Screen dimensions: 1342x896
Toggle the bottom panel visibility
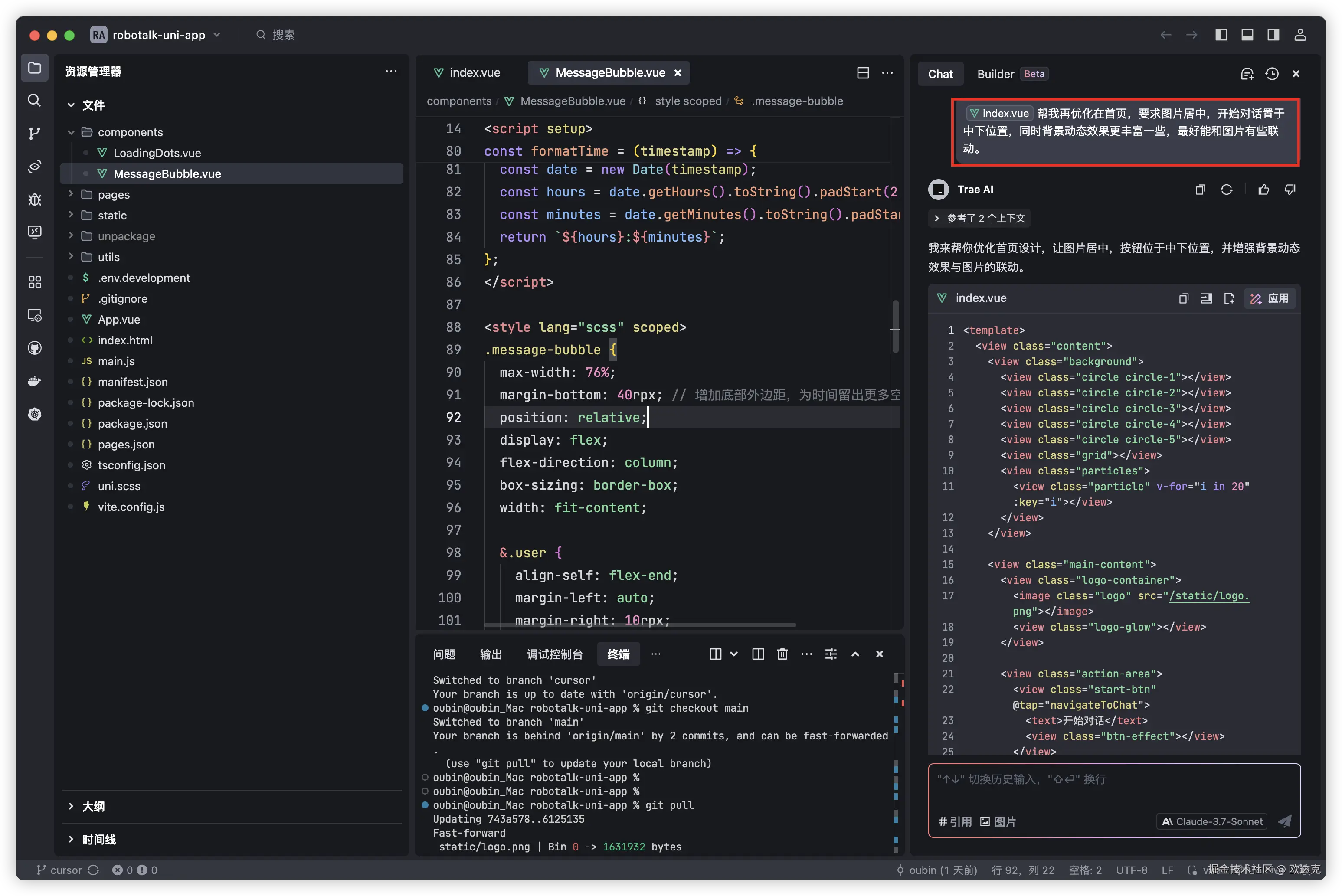coord(1247,35)
